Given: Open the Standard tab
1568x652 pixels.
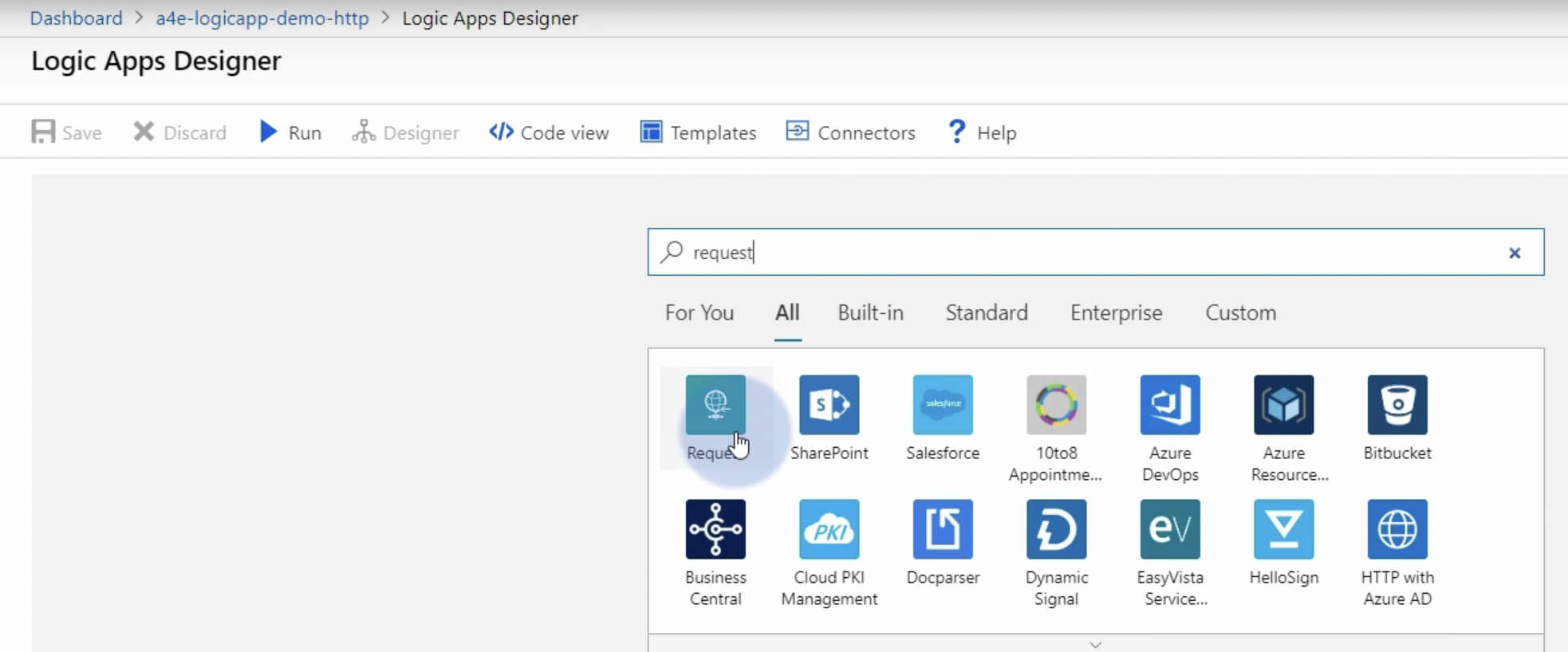Looking at the screenshot, I should pos(987,312).
